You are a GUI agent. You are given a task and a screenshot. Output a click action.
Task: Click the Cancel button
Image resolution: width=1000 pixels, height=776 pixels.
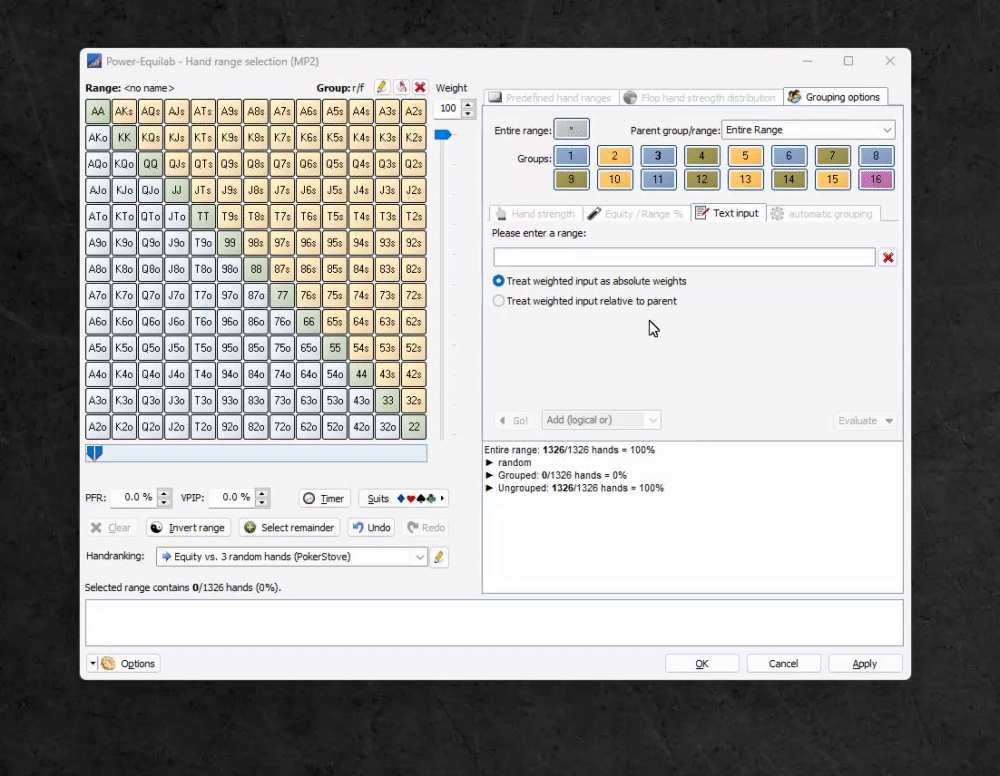(783, 664)
